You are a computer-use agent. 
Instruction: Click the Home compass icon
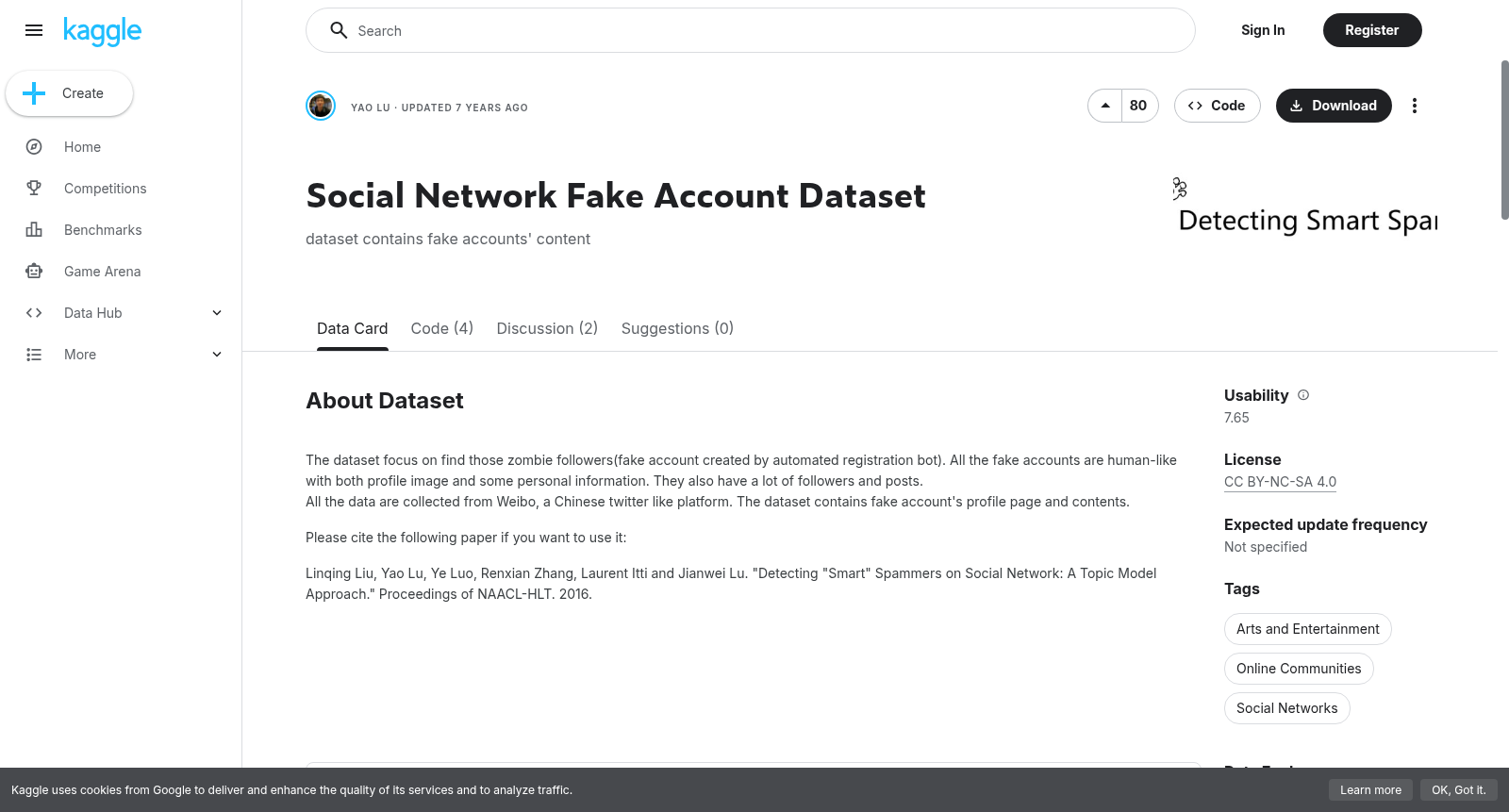34,147
